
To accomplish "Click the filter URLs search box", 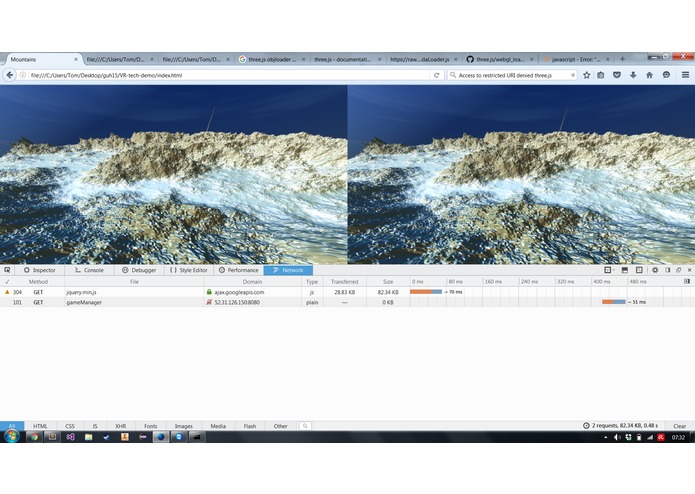I will (x=305, y=426).
